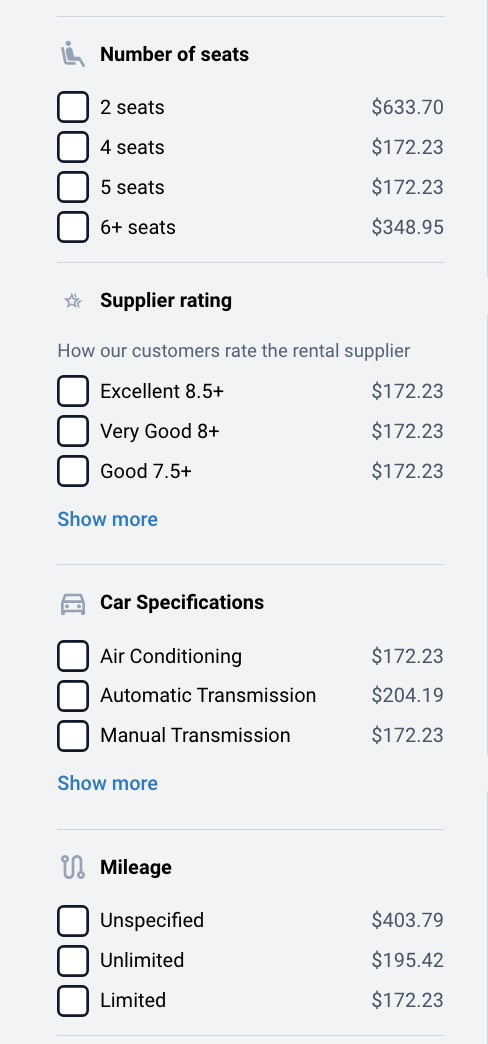The height and width of the screenshot is (1044, 488).
Task: Expand Show more under Car Specifications
Action: click(x=107, y=783)
